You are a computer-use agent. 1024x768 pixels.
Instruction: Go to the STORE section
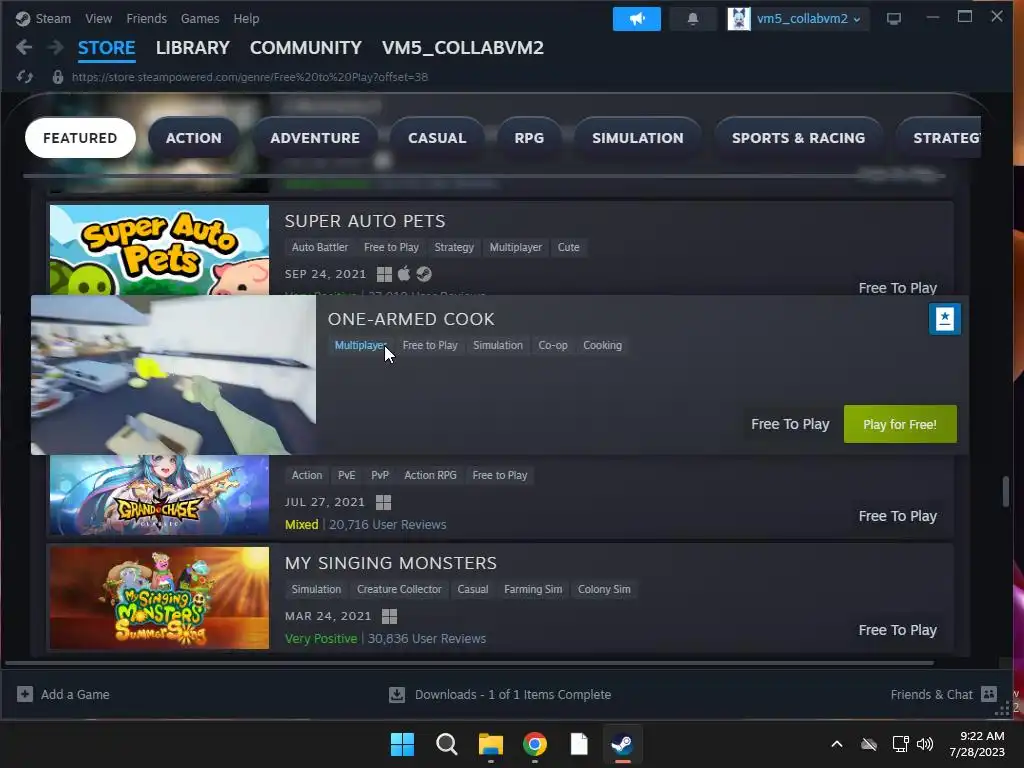(x=106, y=48)
